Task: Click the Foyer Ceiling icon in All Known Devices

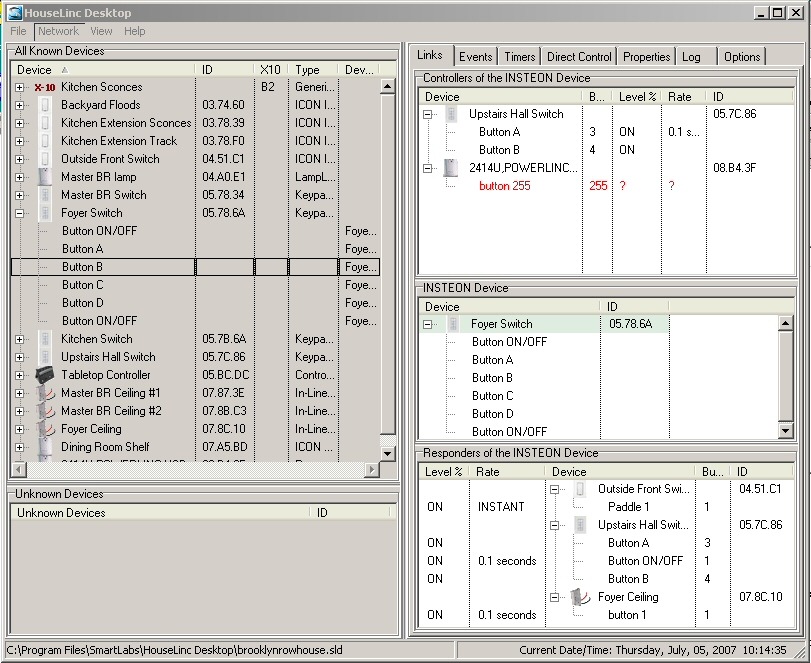Action: 46,429
